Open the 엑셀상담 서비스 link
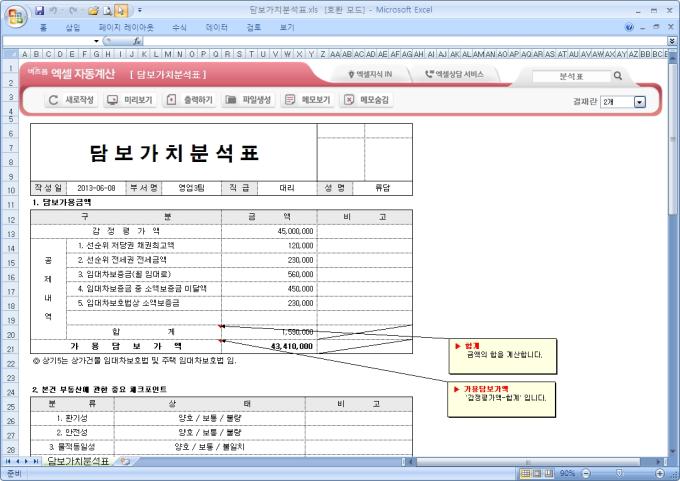680x481 pixels. click(x=454, y=74)
